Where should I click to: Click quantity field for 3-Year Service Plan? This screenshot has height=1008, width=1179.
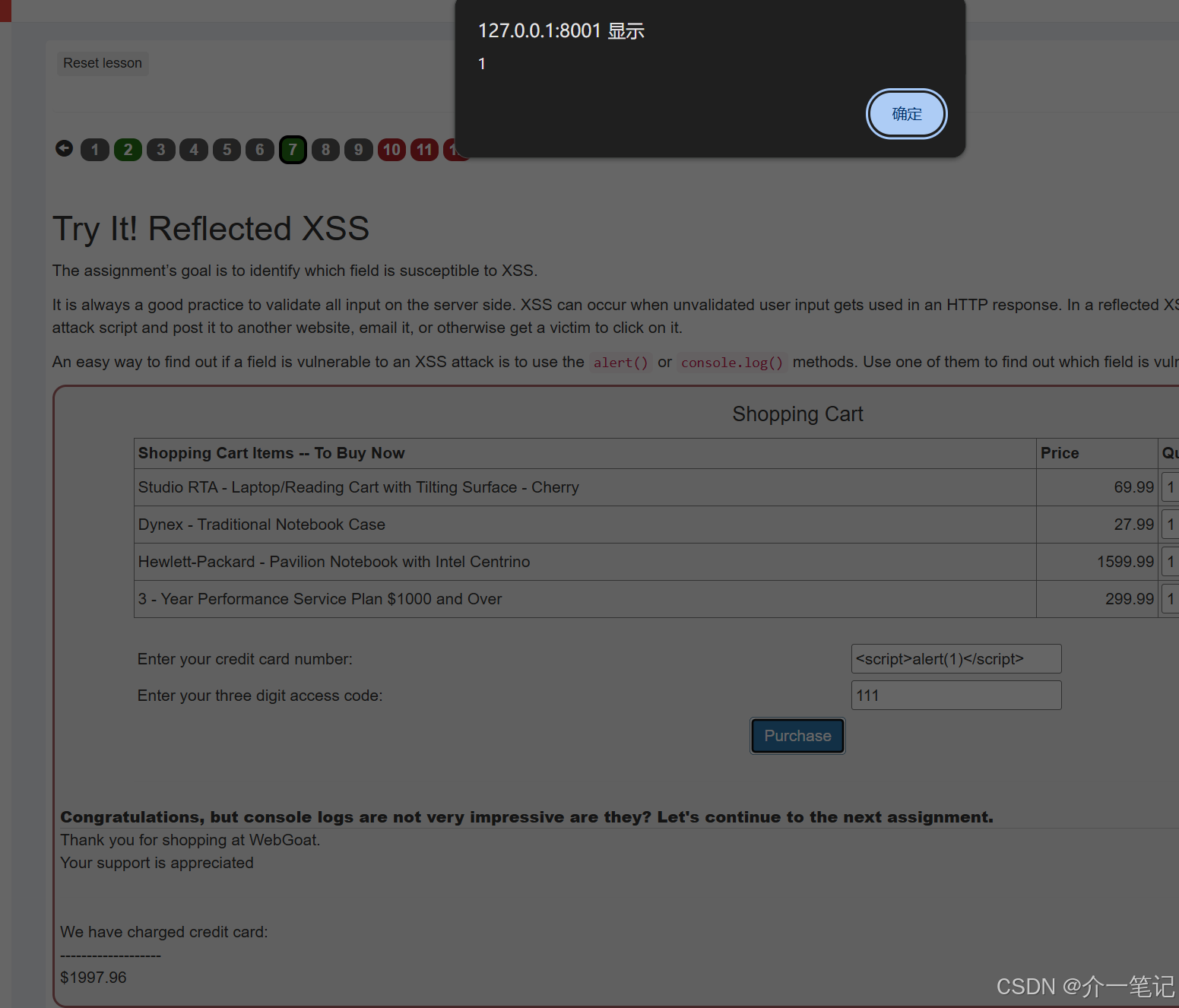[1171, 599]
